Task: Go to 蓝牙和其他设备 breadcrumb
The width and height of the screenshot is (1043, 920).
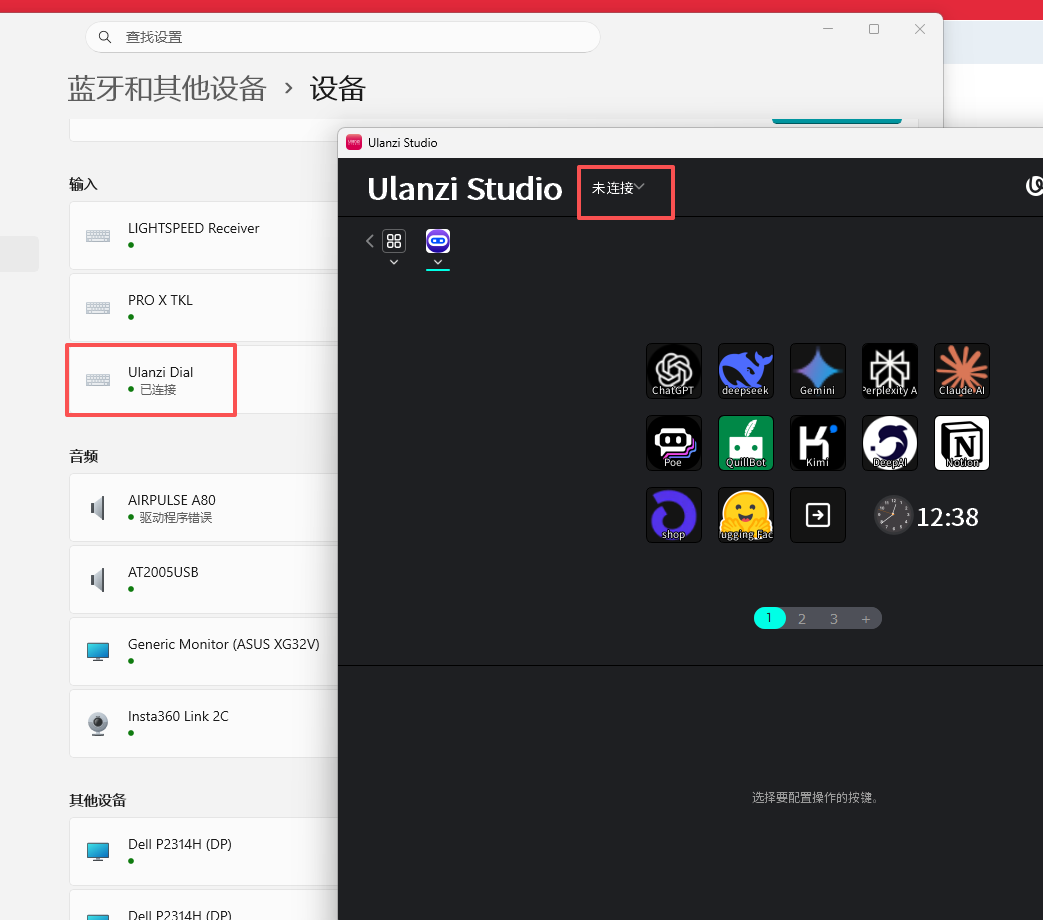Action: [x=167, y=88]
